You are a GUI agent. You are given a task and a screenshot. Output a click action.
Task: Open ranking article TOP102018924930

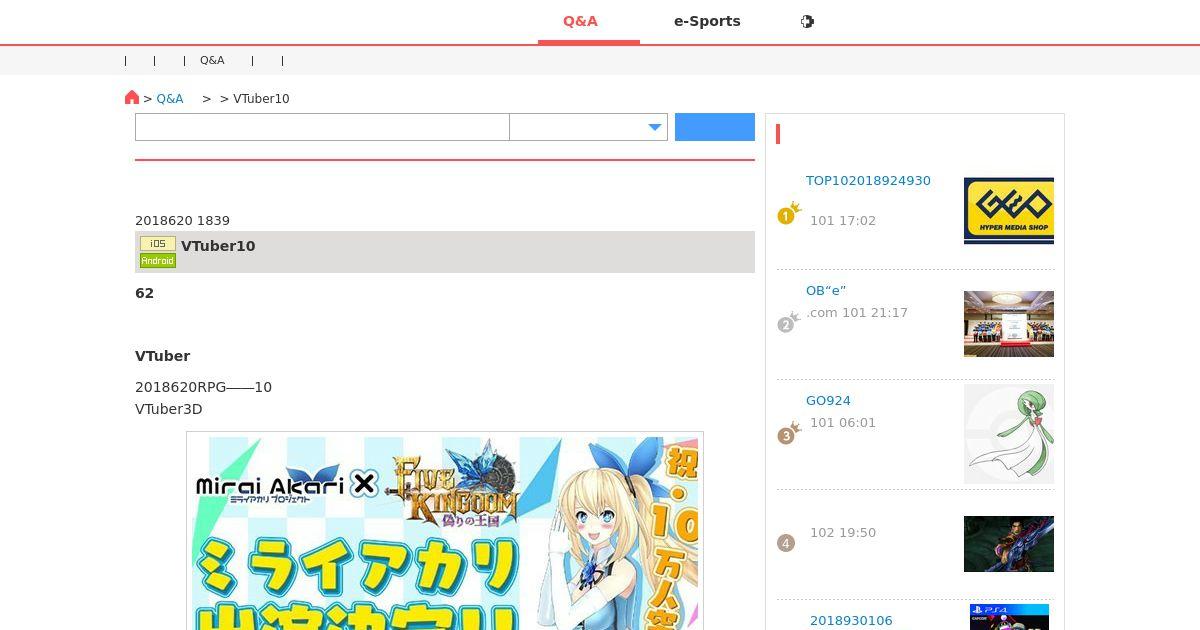point(868,181)
